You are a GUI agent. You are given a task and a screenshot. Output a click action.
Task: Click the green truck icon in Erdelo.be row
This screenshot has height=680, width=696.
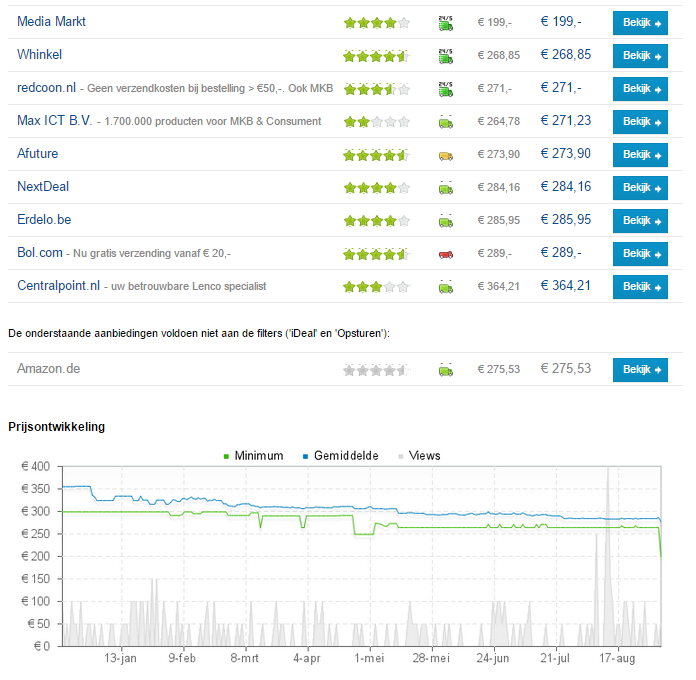(446, 221)
